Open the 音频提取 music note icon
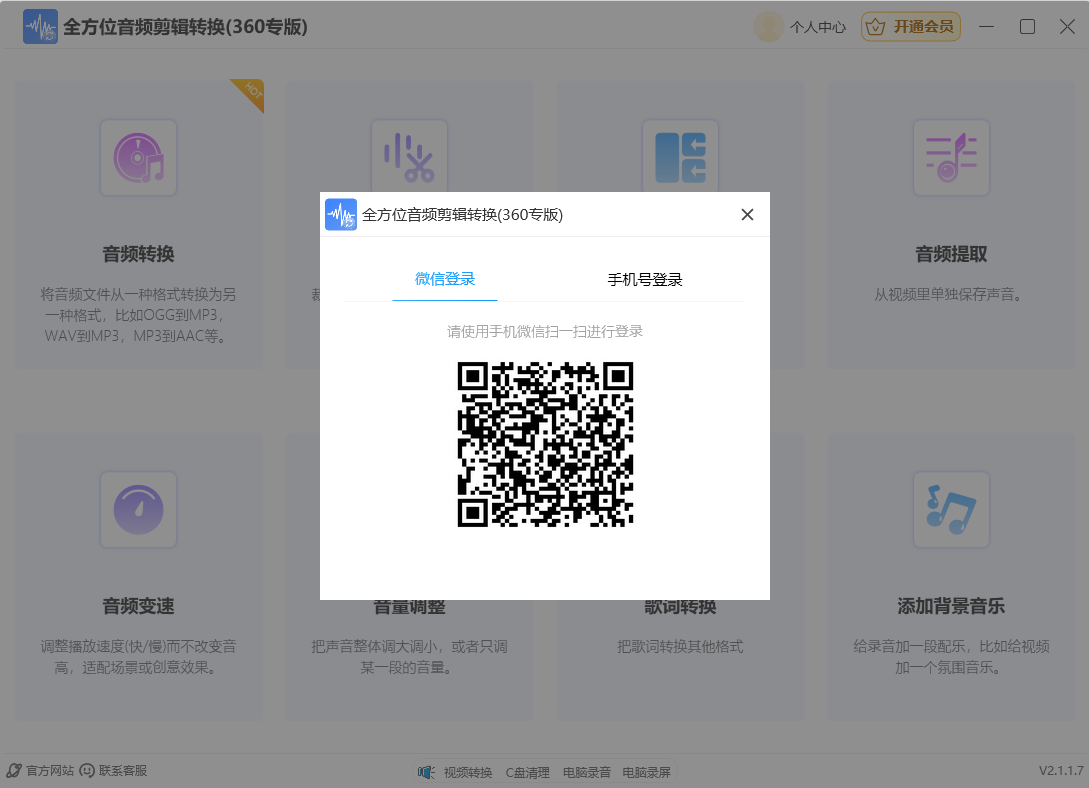The height and width of the screenshot is (788, 1089). click(x=951, y=158)
